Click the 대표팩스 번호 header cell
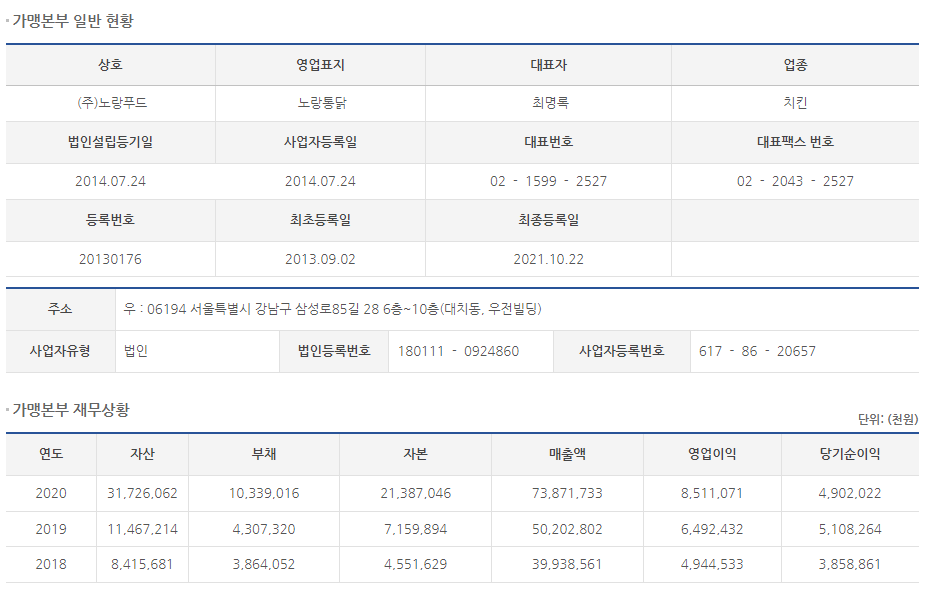Image resolution: width=930 pixels, height=597 pixels. tap(795, 142)
